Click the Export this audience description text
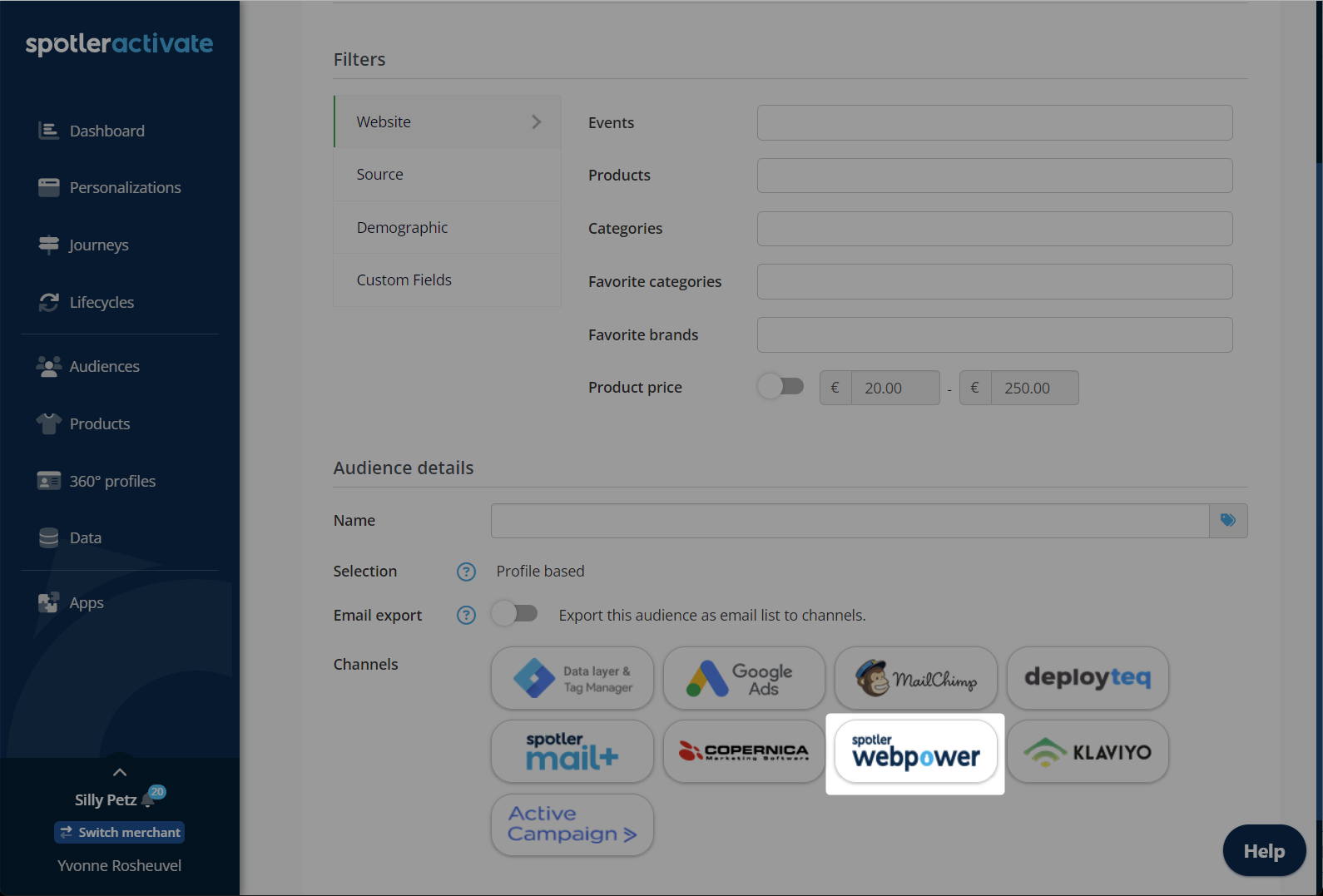Image resolution: width=1323 pixels, height=896 pixels. click(x=712, y=616)
